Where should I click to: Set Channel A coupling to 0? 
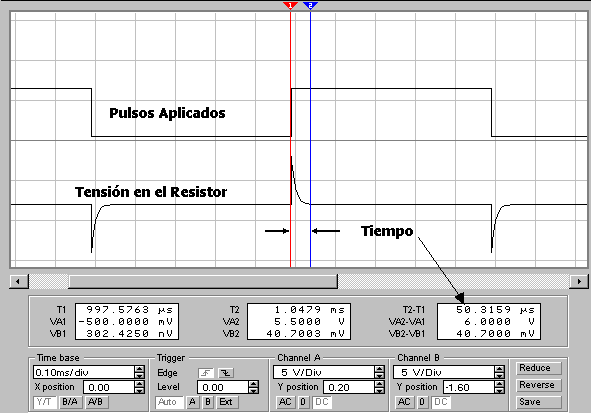click(x=303, y=402)
